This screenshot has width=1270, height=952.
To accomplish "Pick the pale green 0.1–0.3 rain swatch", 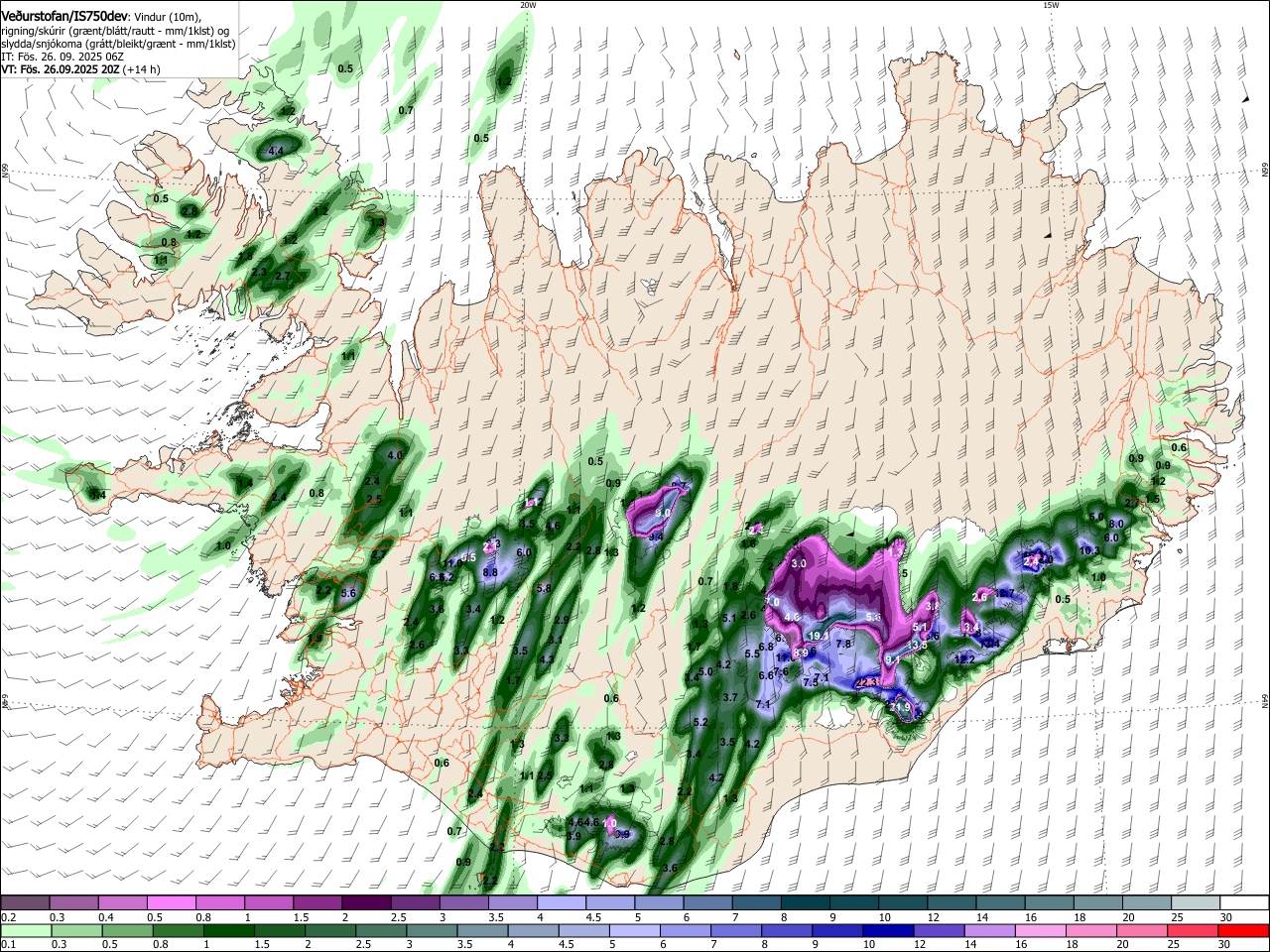I will [x=27, y=931].
